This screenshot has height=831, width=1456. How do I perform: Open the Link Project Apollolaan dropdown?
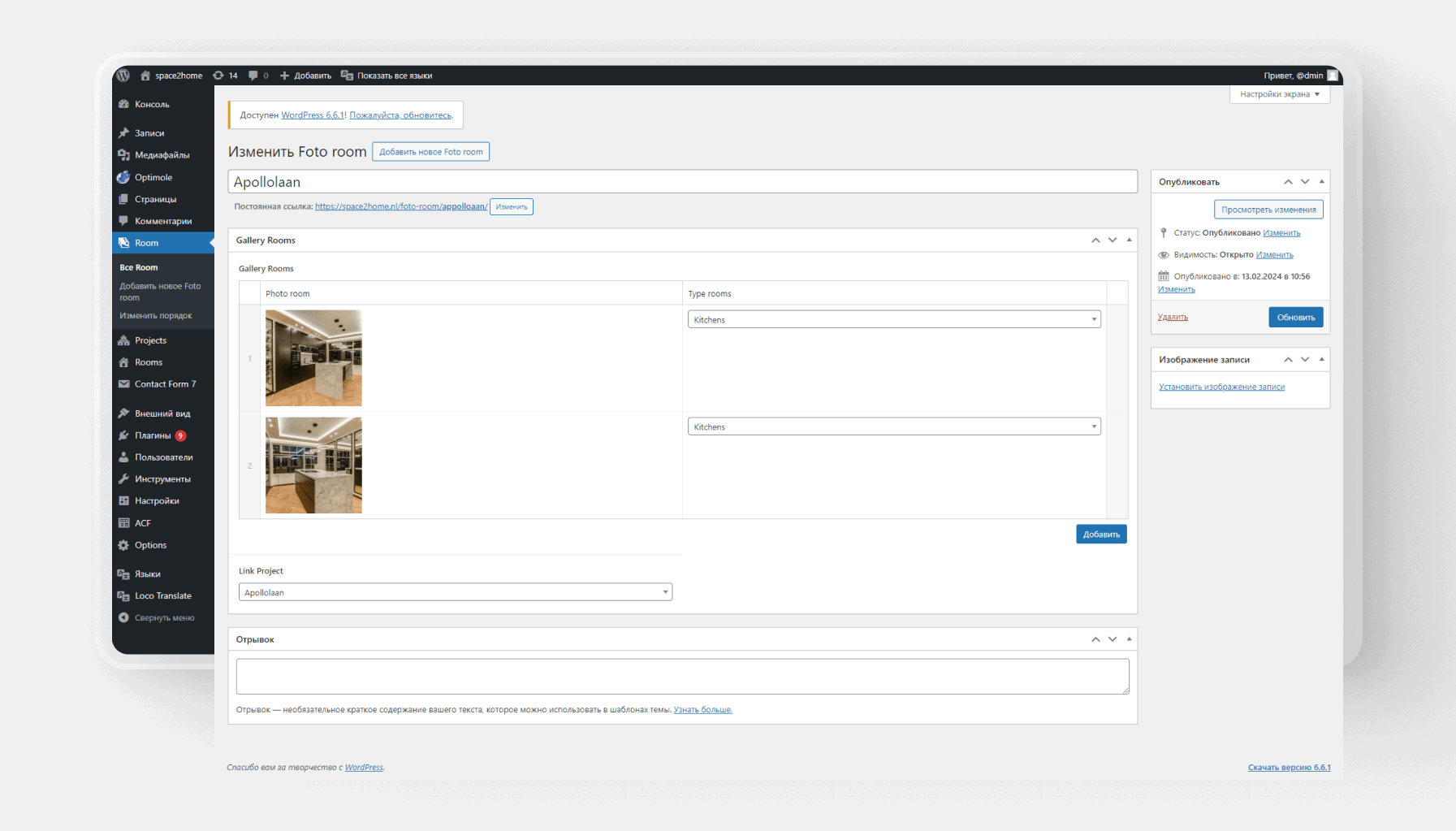[456, 592]
